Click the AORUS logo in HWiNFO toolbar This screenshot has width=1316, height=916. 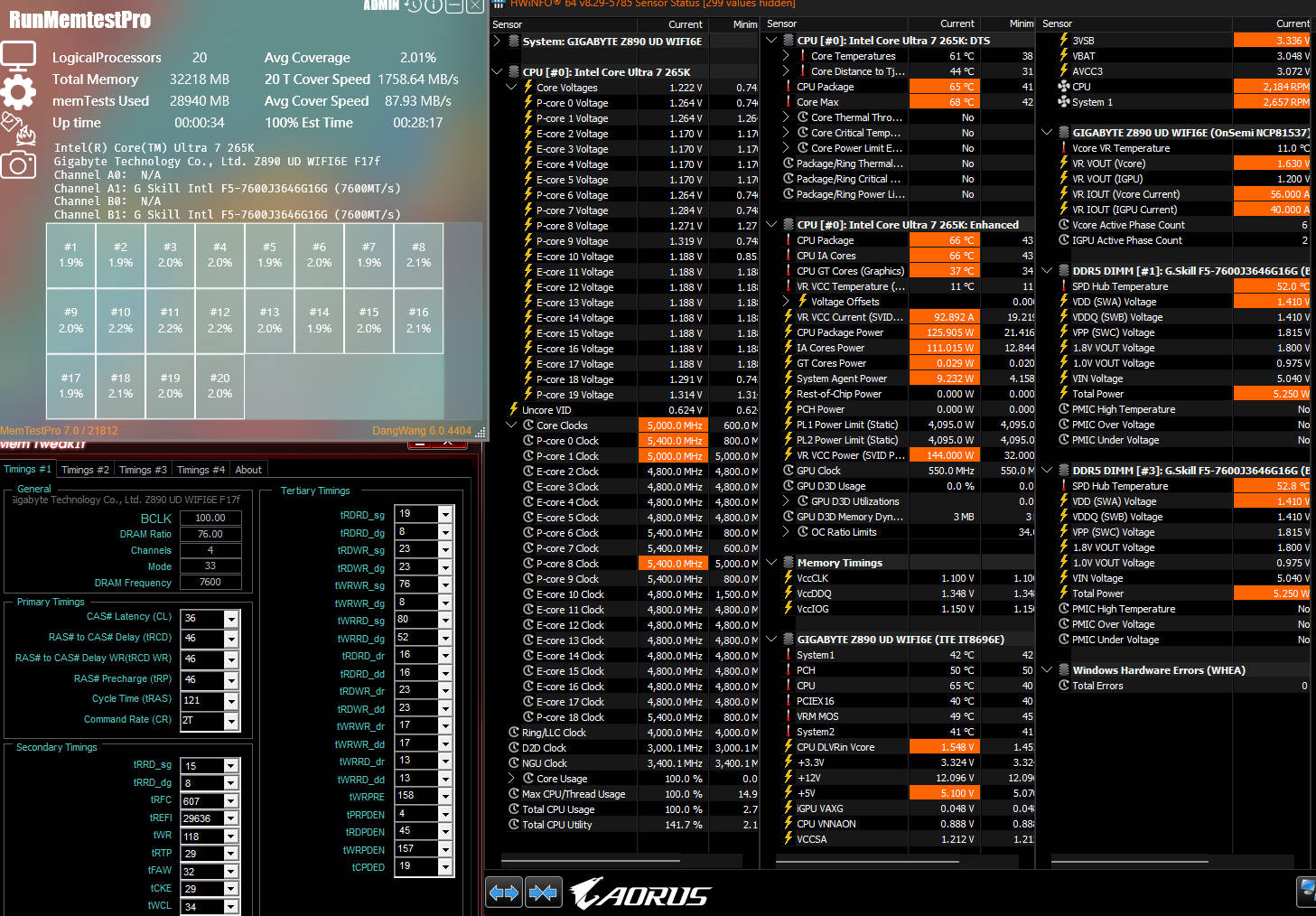(x=640, y=893)
